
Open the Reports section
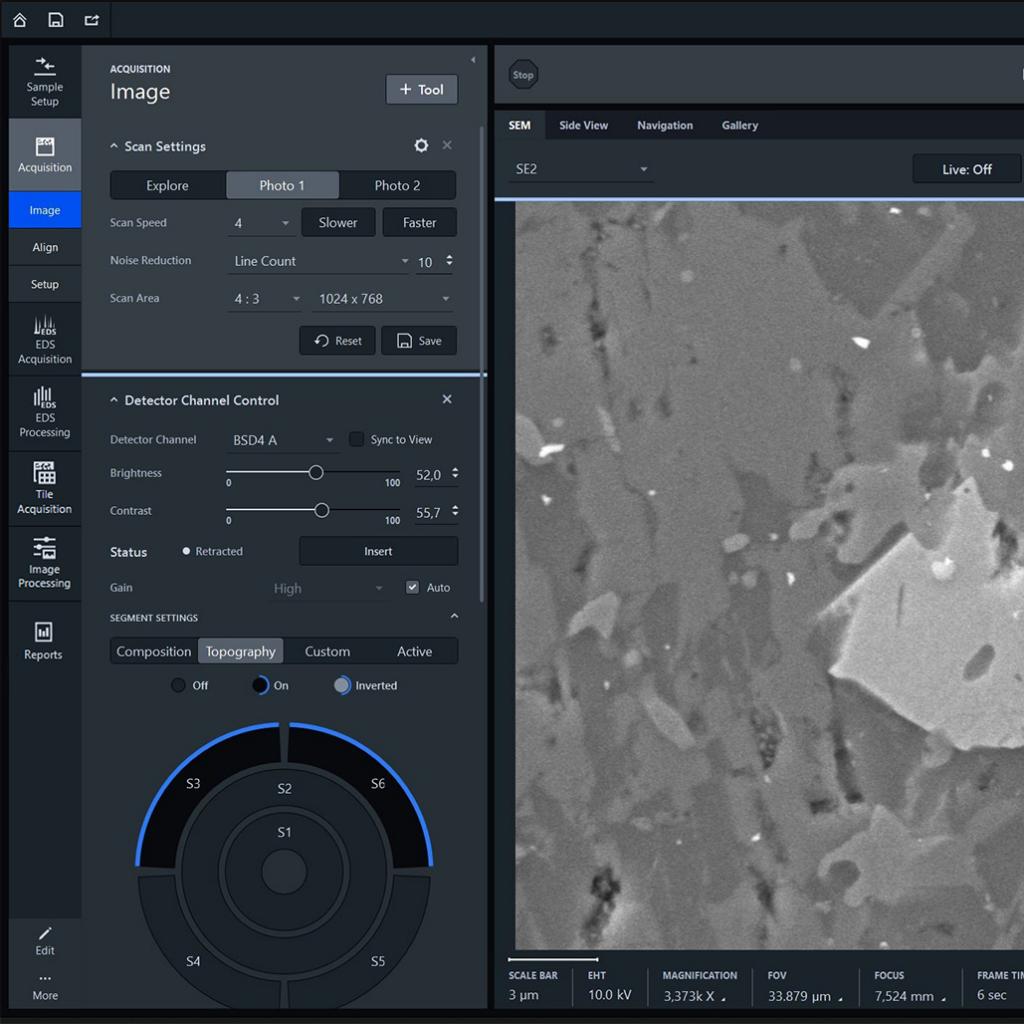(x=43, y=640)
